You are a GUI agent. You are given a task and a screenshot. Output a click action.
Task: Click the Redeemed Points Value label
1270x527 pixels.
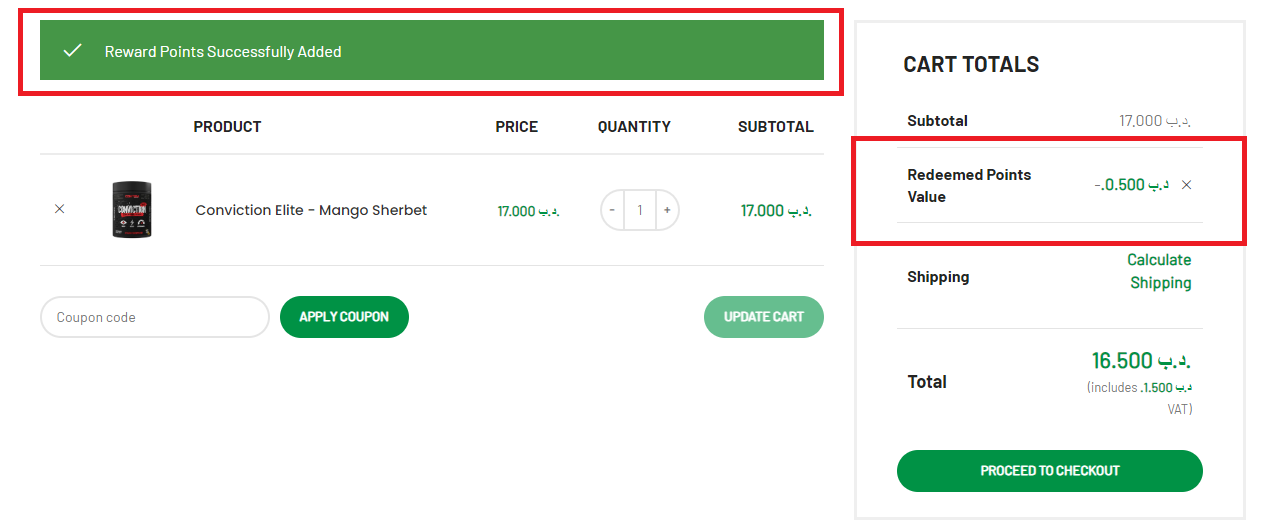pyautogui.click(x=968, y=186)
